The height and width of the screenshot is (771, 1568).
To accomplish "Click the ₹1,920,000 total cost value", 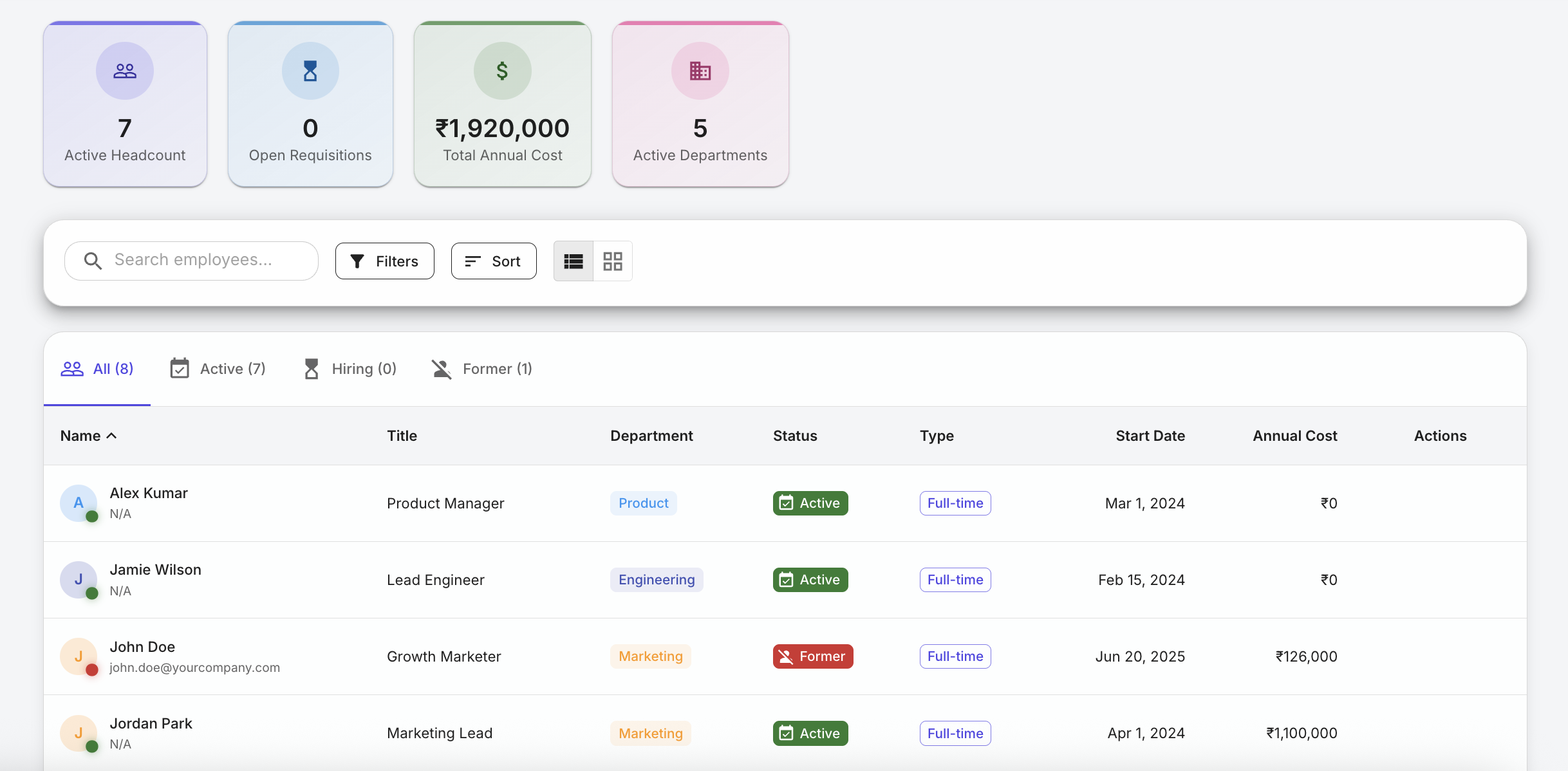I will [503, 128].
